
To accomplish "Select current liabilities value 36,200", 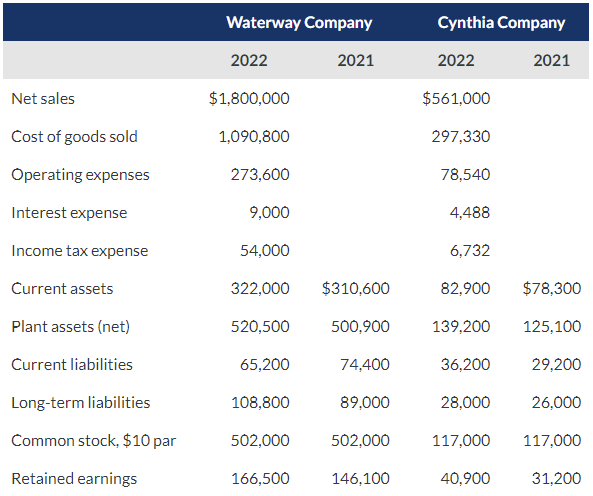I will (466, 365).
